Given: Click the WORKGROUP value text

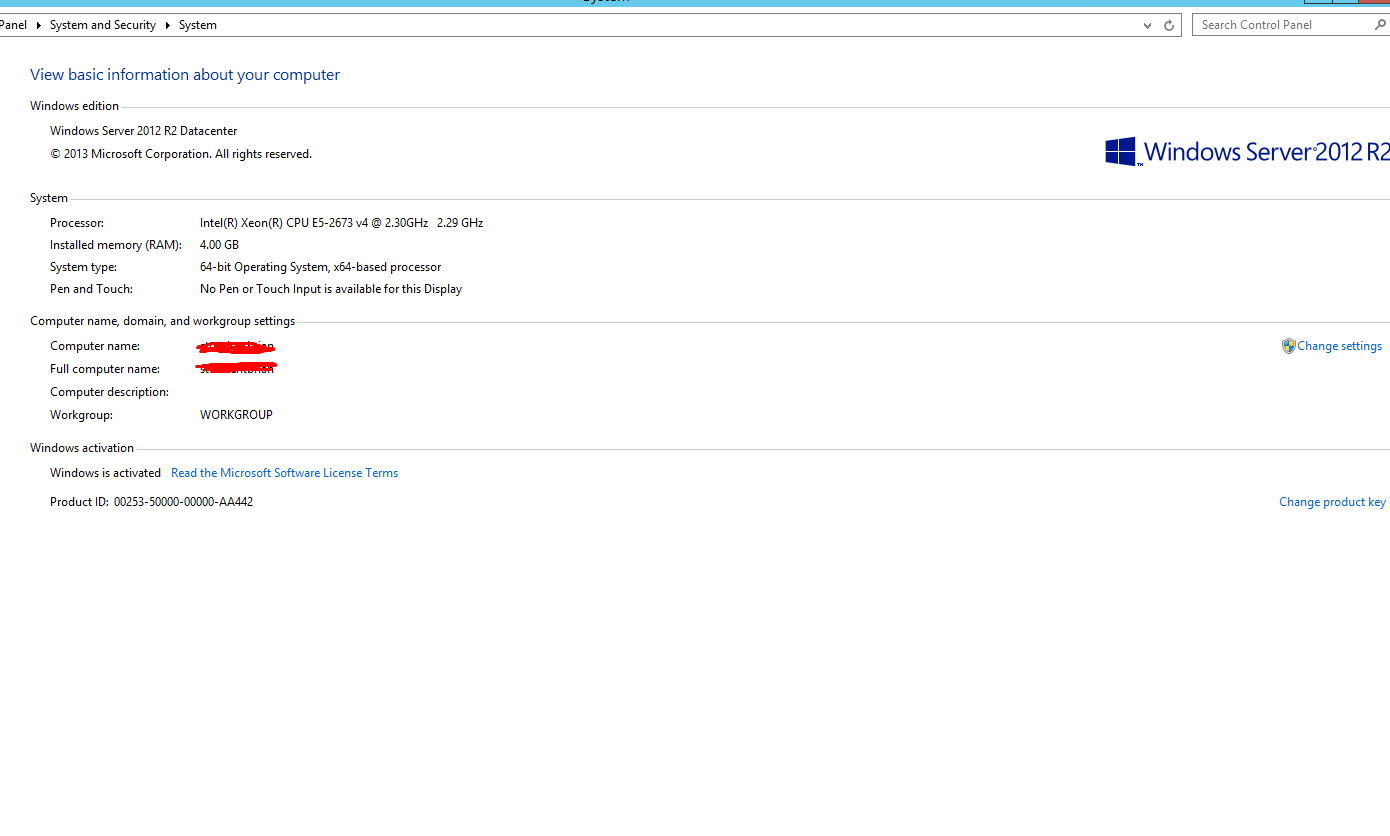Looking at the screenshot, I should point(236,415).
